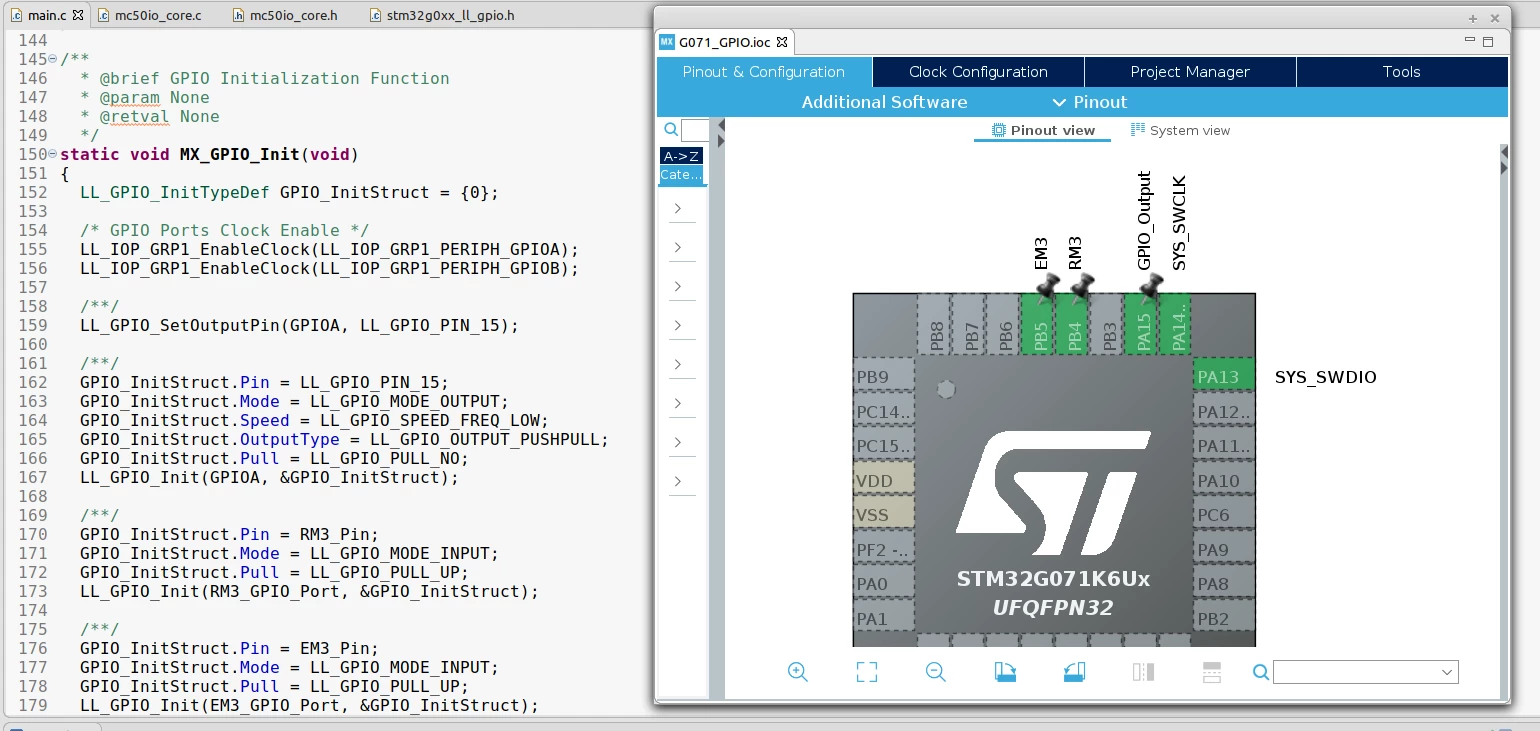The image size is (1540, 731).
Task: Click Additional Software
Action: coord(884,102)
